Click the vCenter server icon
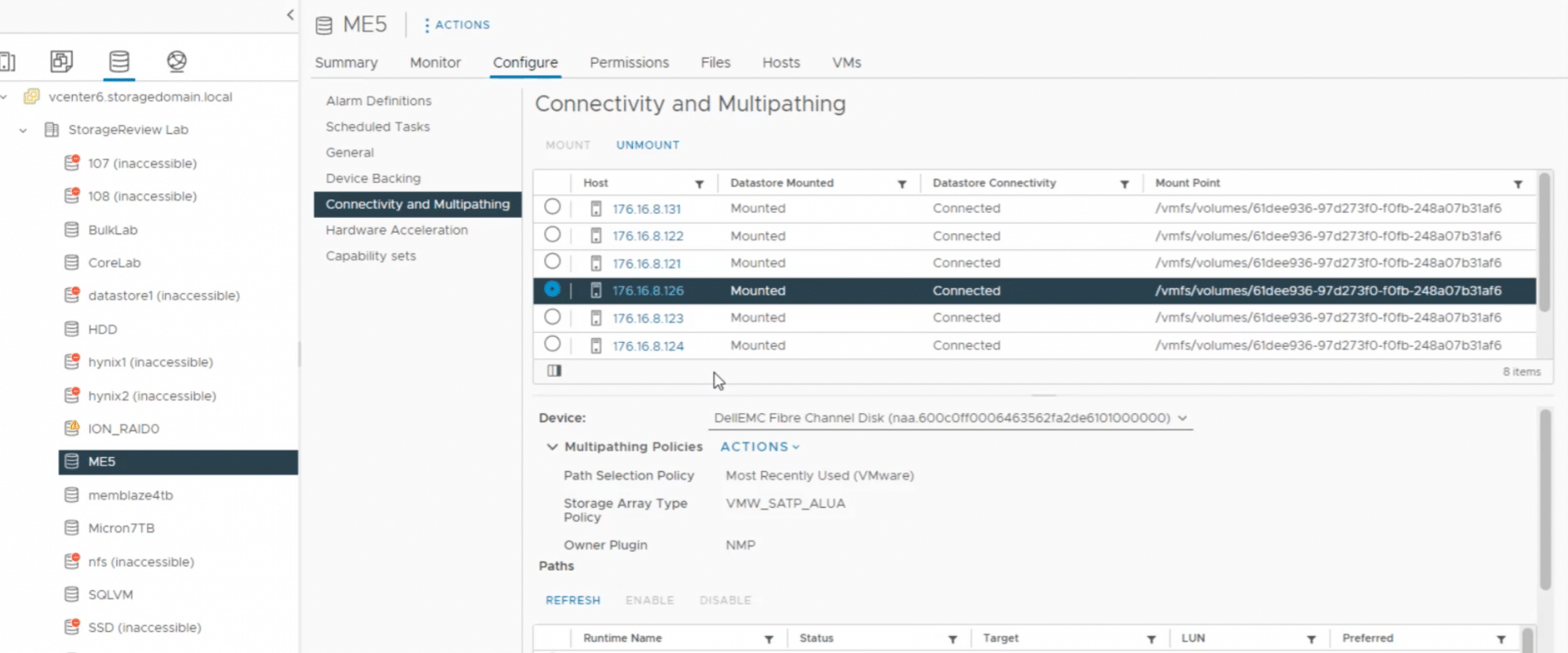 [x=32, y=96]
